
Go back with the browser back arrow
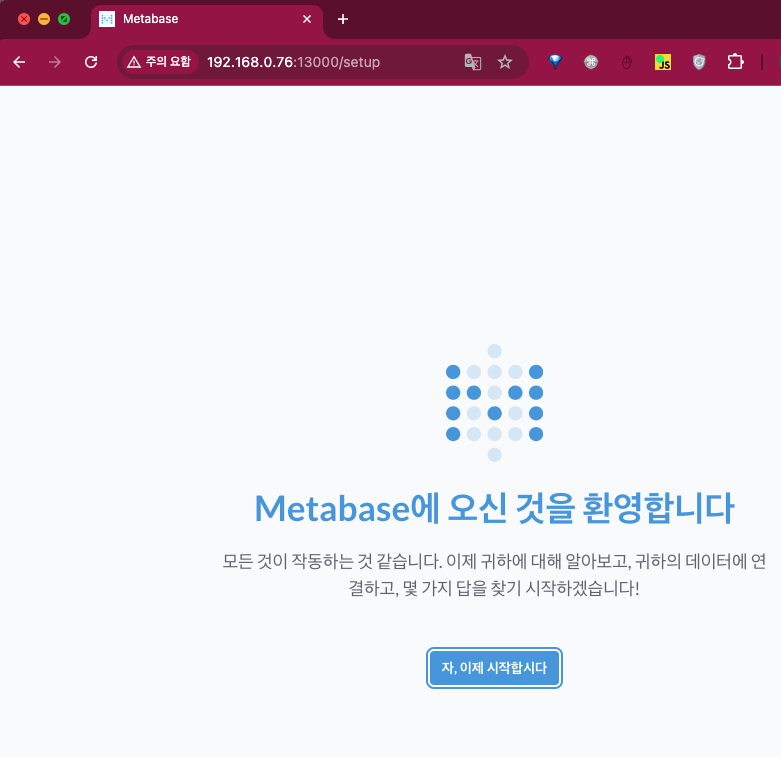pos(19,62)
